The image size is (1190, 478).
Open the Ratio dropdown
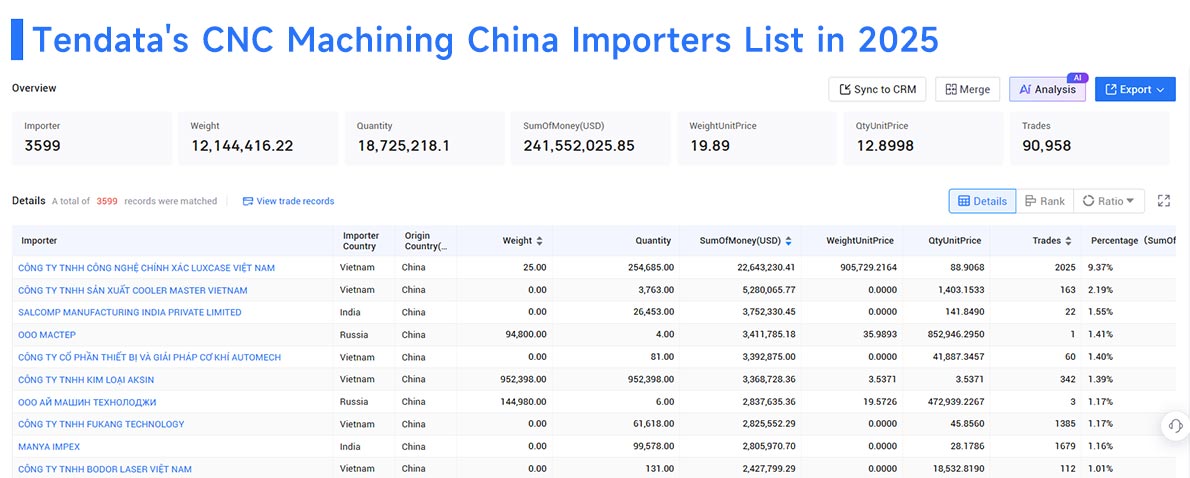coord(1109,201)
